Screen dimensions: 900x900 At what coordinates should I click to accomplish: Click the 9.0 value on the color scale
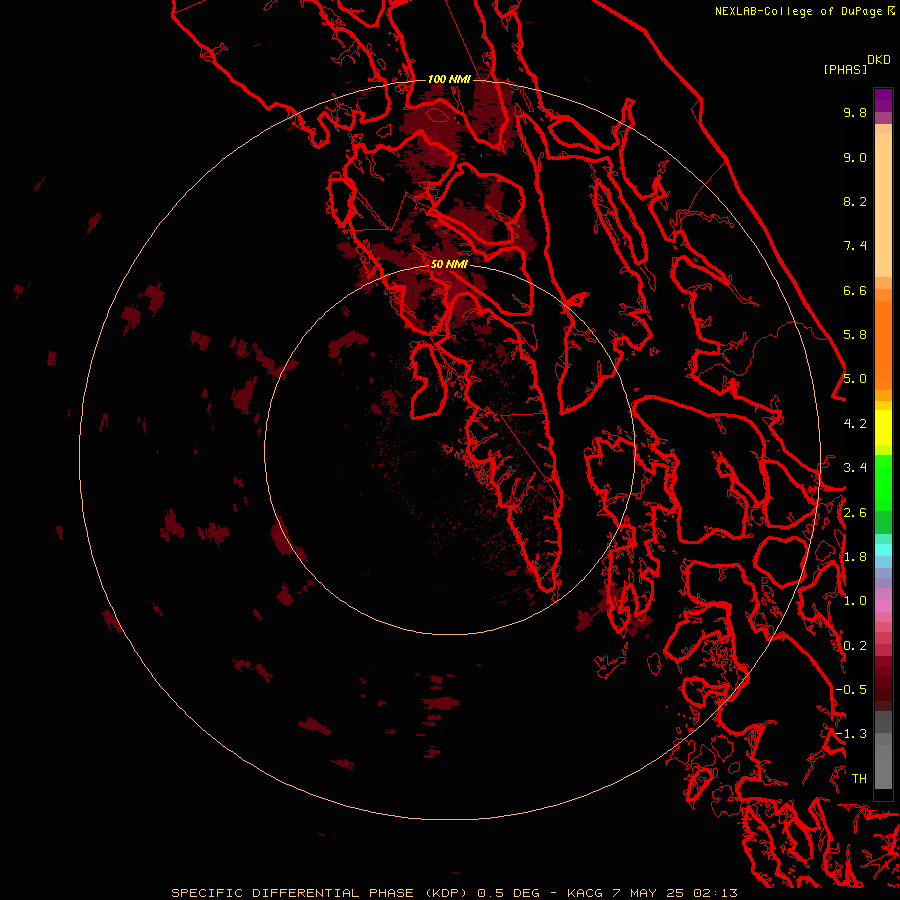855,157
